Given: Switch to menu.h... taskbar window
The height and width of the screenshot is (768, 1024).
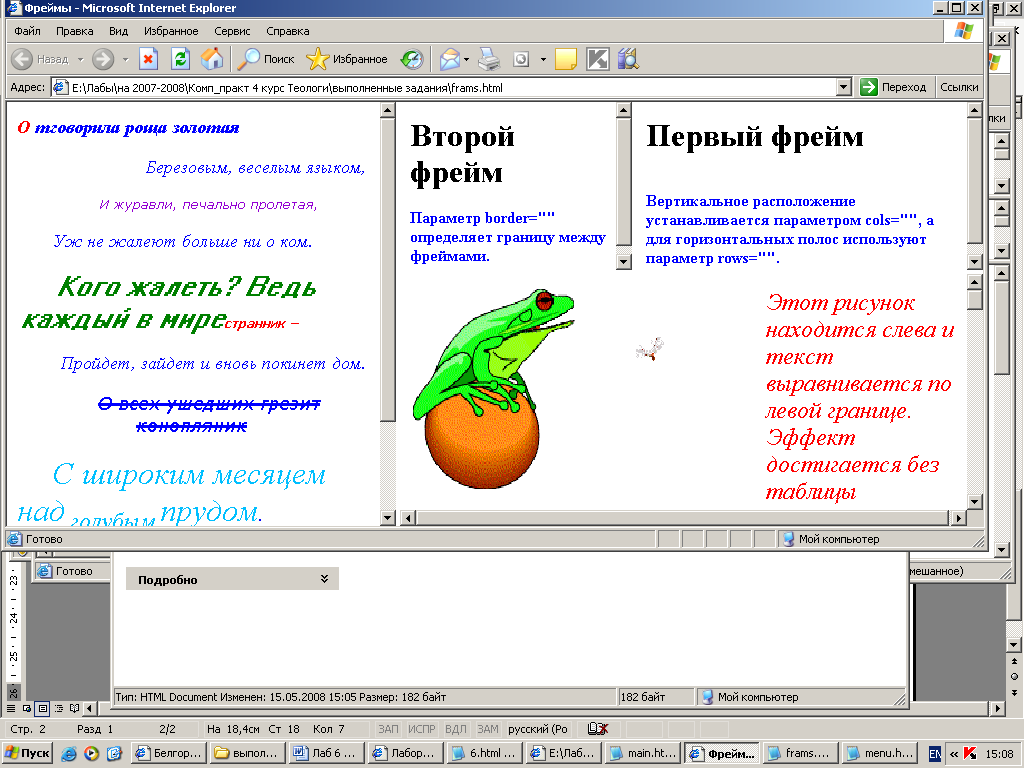Looking at the screenshot, I should [880, 753].
